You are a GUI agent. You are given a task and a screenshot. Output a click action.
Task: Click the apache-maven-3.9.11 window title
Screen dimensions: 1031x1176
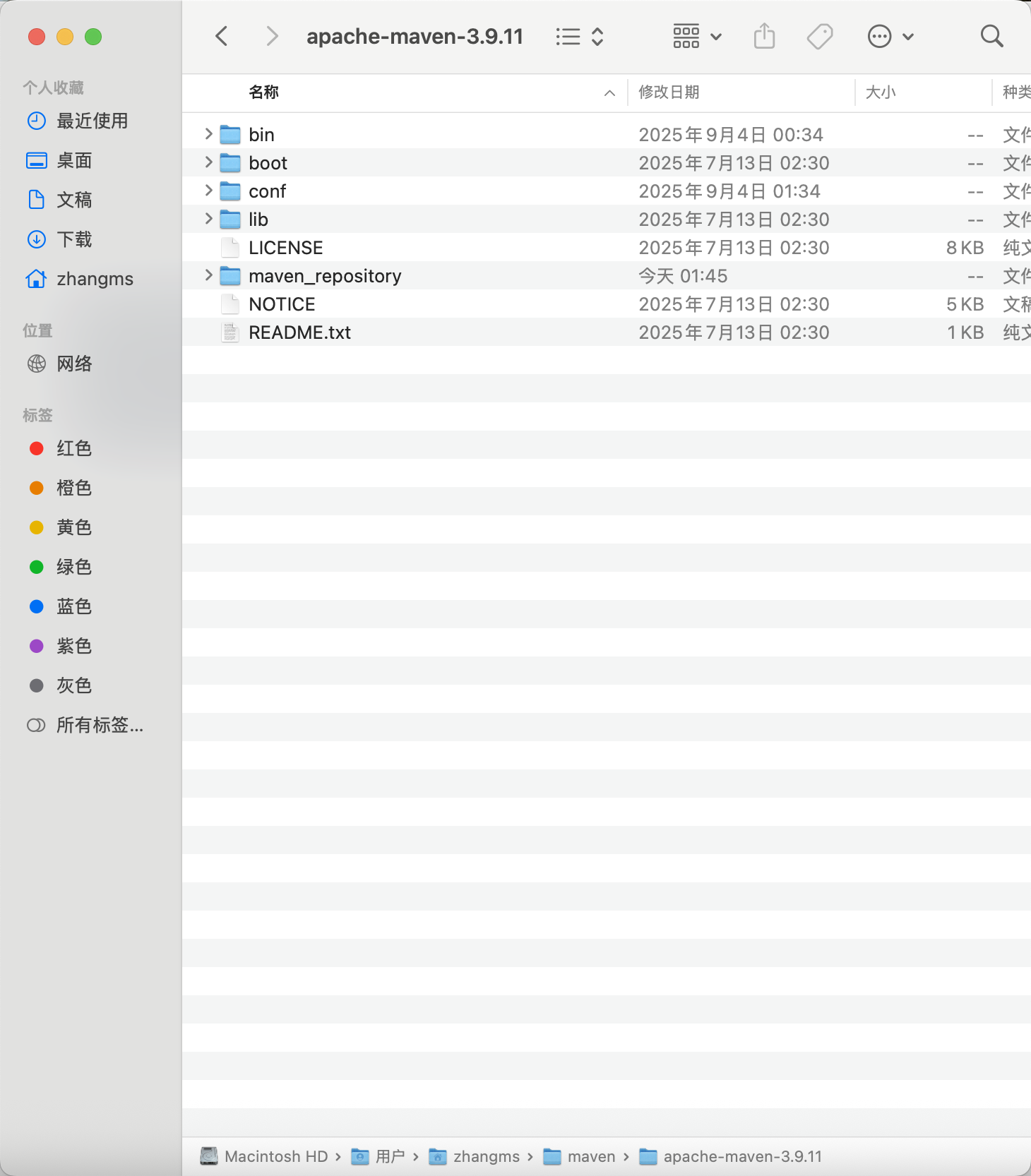[x=415, y=36]
